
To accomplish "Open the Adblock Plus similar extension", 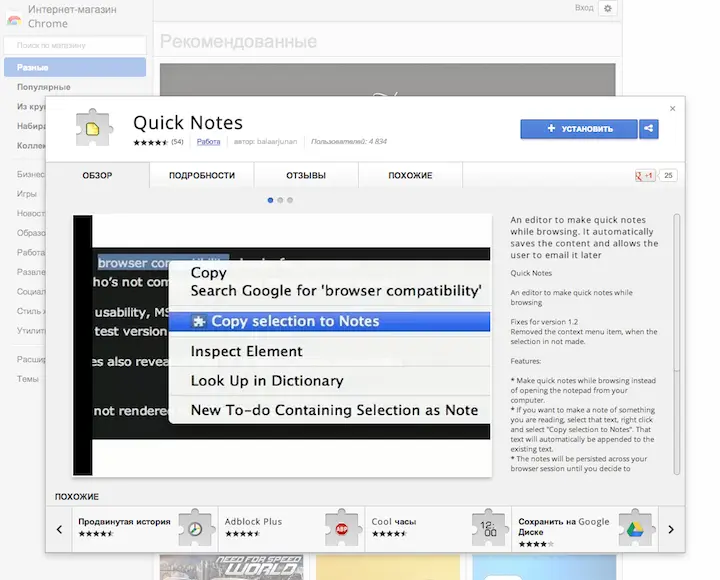I will click(291, 529).
